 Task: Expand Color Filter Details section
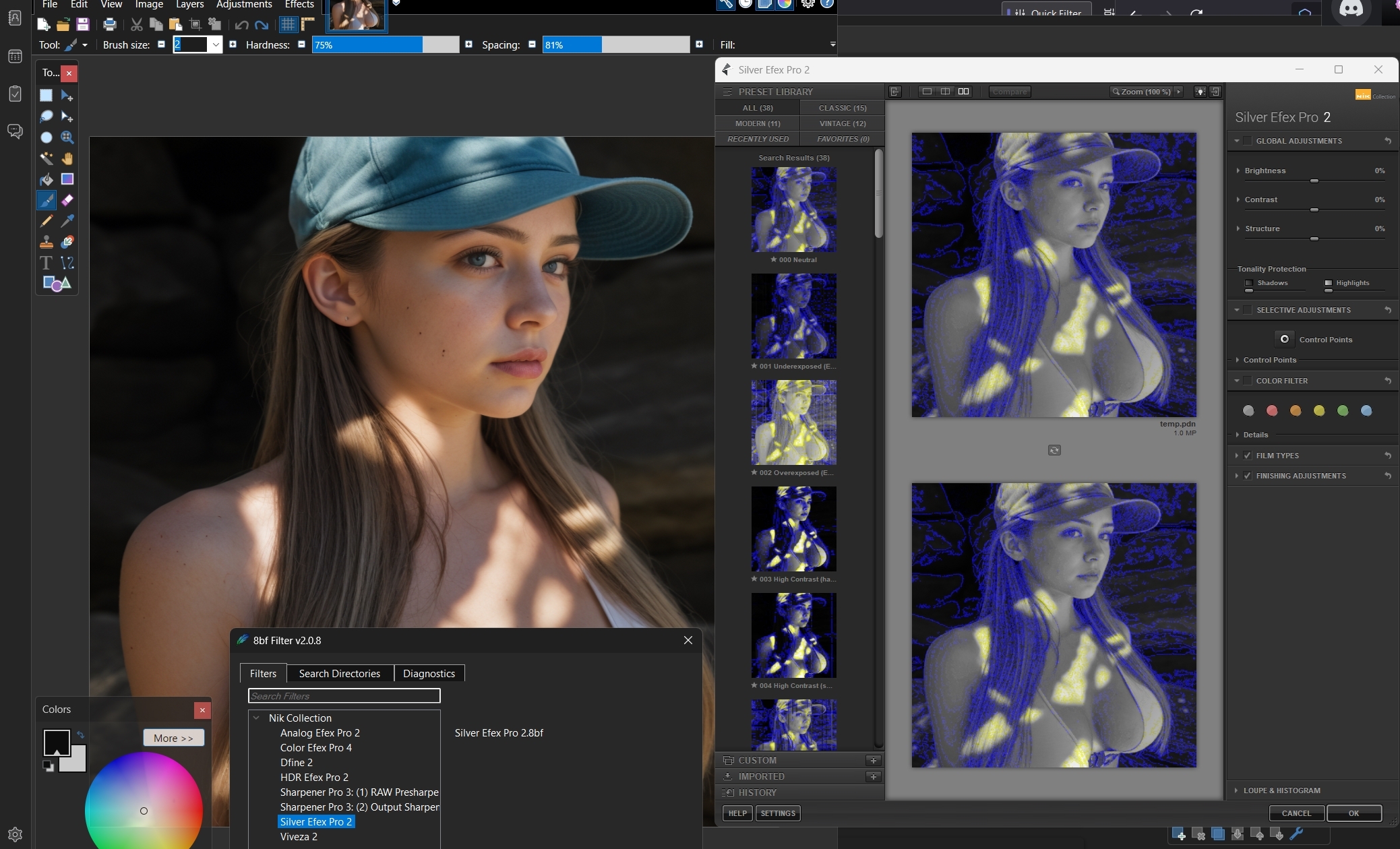coord(1238,435)
